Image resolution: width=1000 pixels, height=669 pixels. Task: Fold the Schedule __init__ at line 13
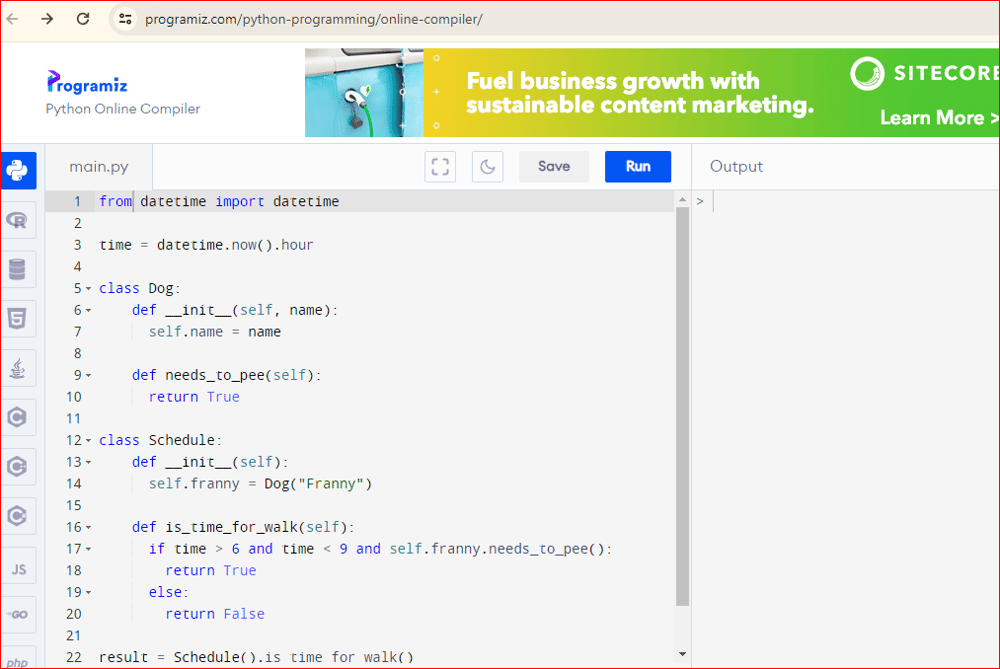tap(89, 462)
